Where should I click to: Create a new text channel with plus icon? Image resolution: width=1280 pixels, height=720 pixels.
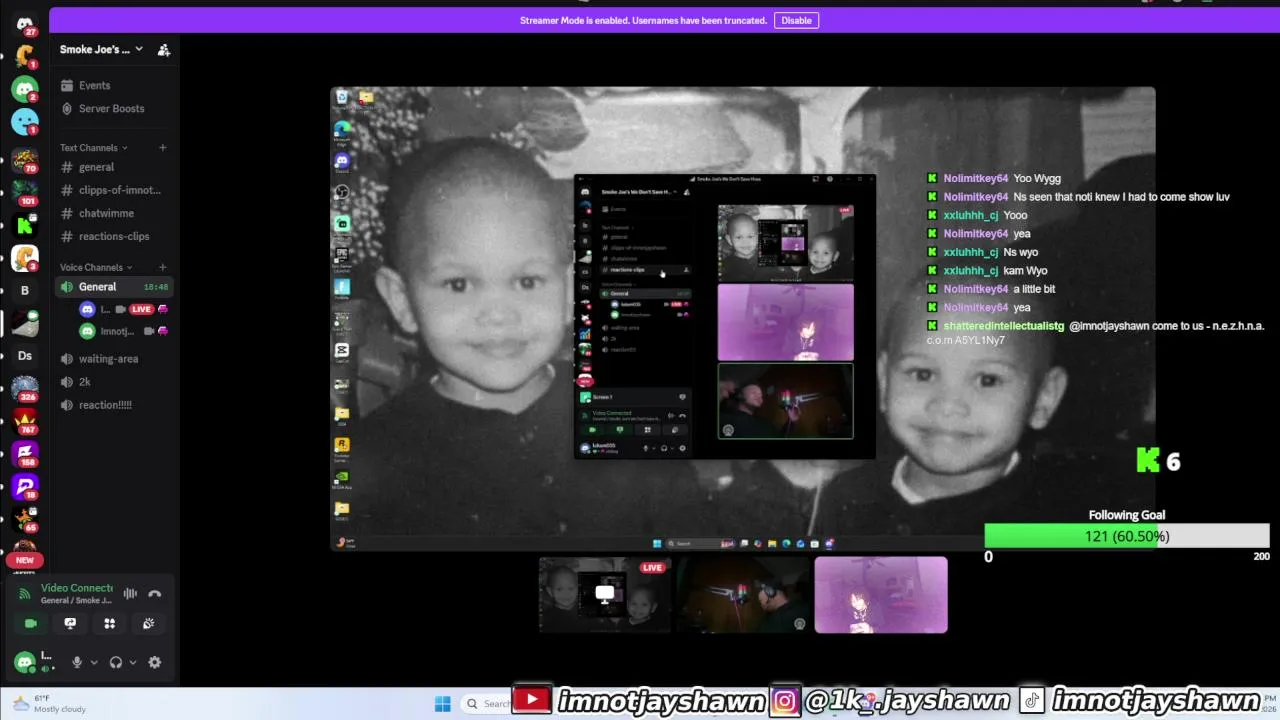tap(163, 148)
